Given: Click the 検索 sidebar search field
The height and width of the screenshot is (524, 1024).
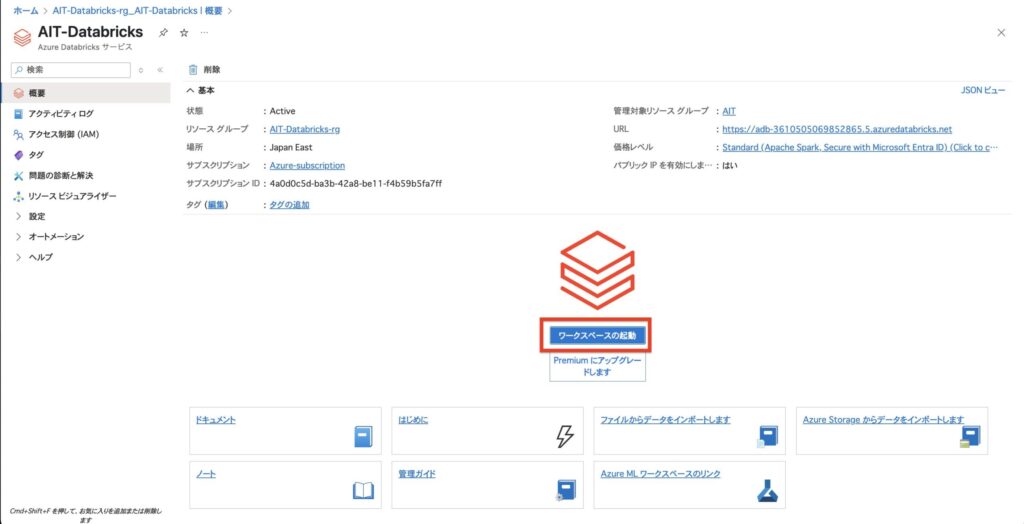Looking at the screenshot, I should 71,69.
